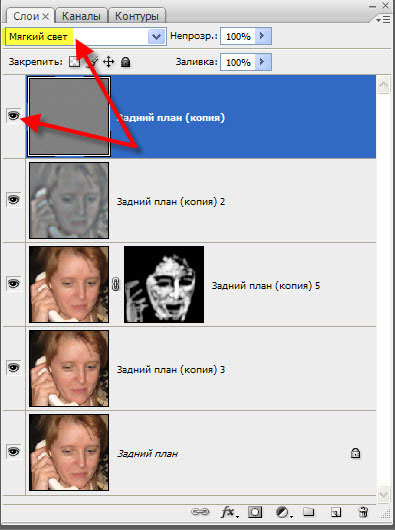Image resolution: width=395 pixels, height=530 pixels.
Task: Open the fx layer style menu
Action: 229,512
